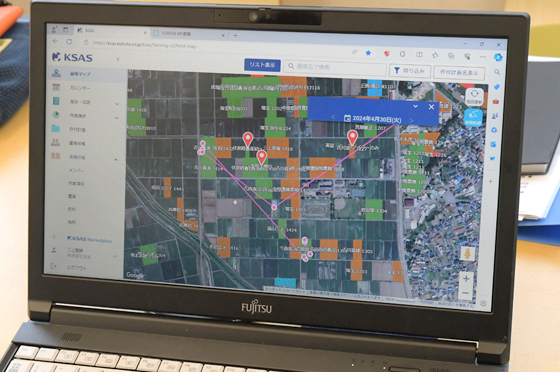The height and width of the screenshot is (372, 560).
Task: Open the browser split screen icon
Action: pos(419,54)
